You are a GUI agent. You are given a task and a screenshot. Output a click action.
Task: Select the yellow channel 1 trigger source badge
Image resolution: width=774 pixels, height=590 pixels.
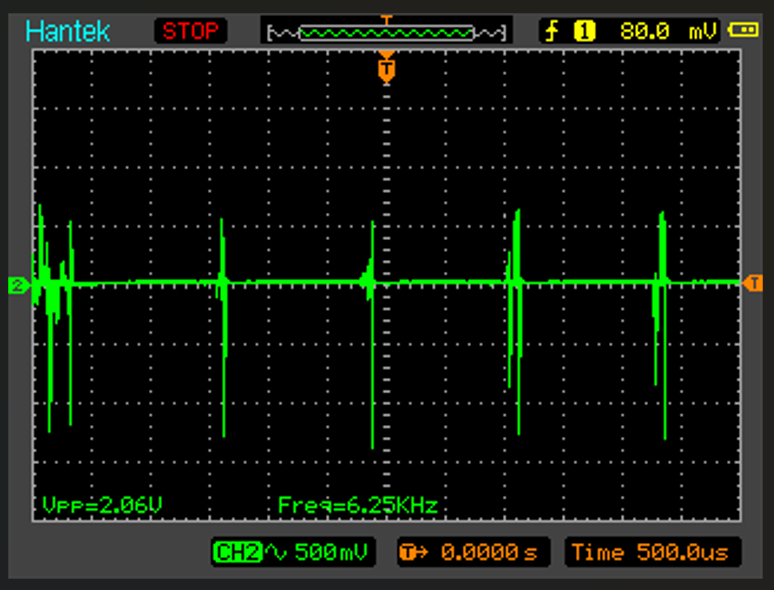coord(584,31)
